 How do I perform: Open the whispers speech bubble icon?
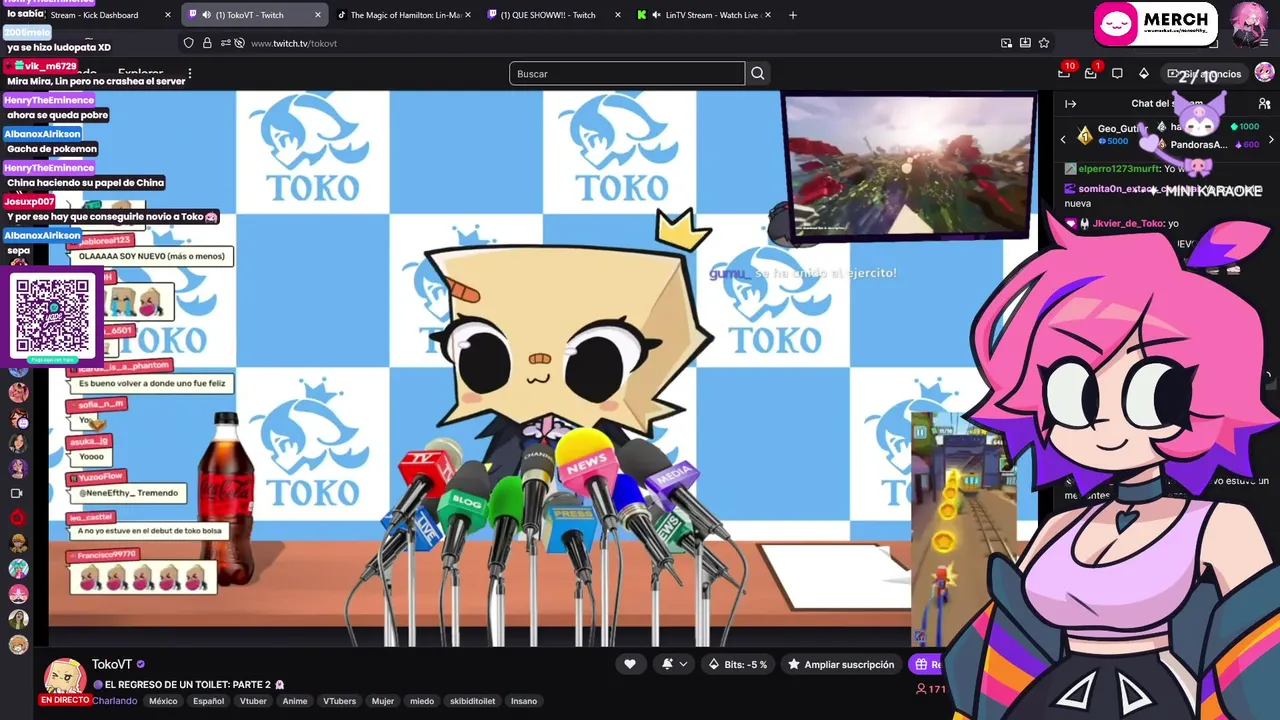[1117, 73]
